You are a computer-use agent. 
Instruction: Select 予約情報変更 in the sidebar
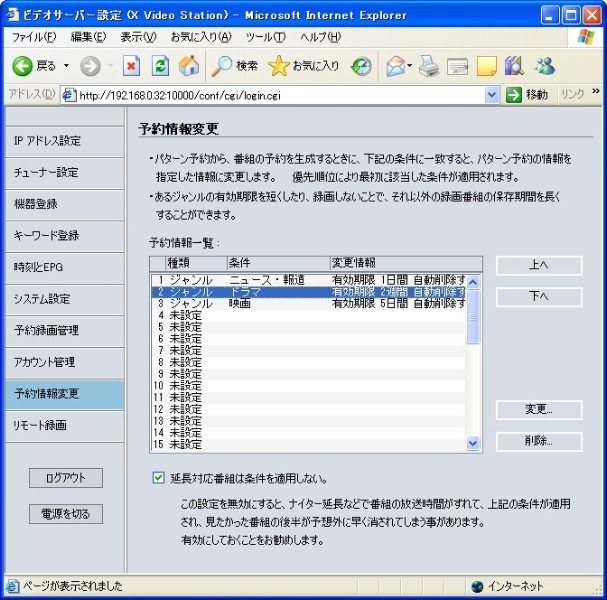coord(65,394)
